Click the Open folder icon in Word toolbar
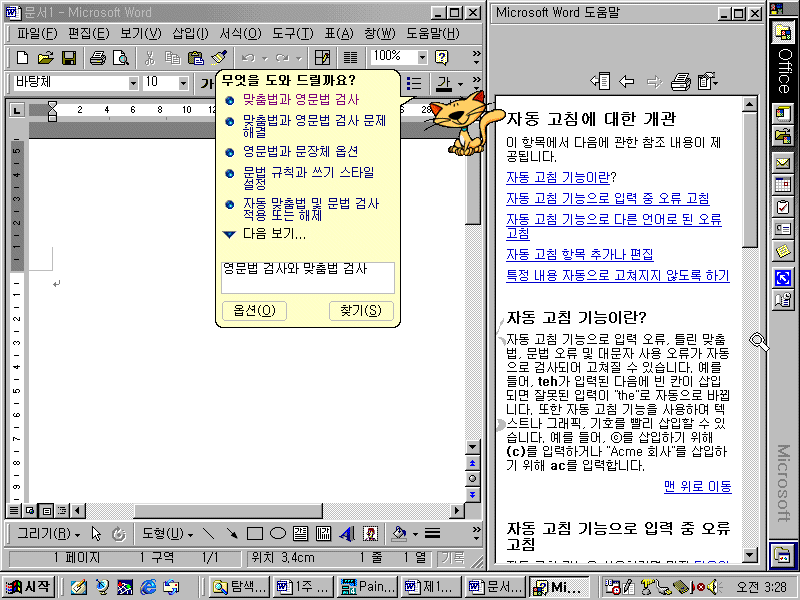 45,57
